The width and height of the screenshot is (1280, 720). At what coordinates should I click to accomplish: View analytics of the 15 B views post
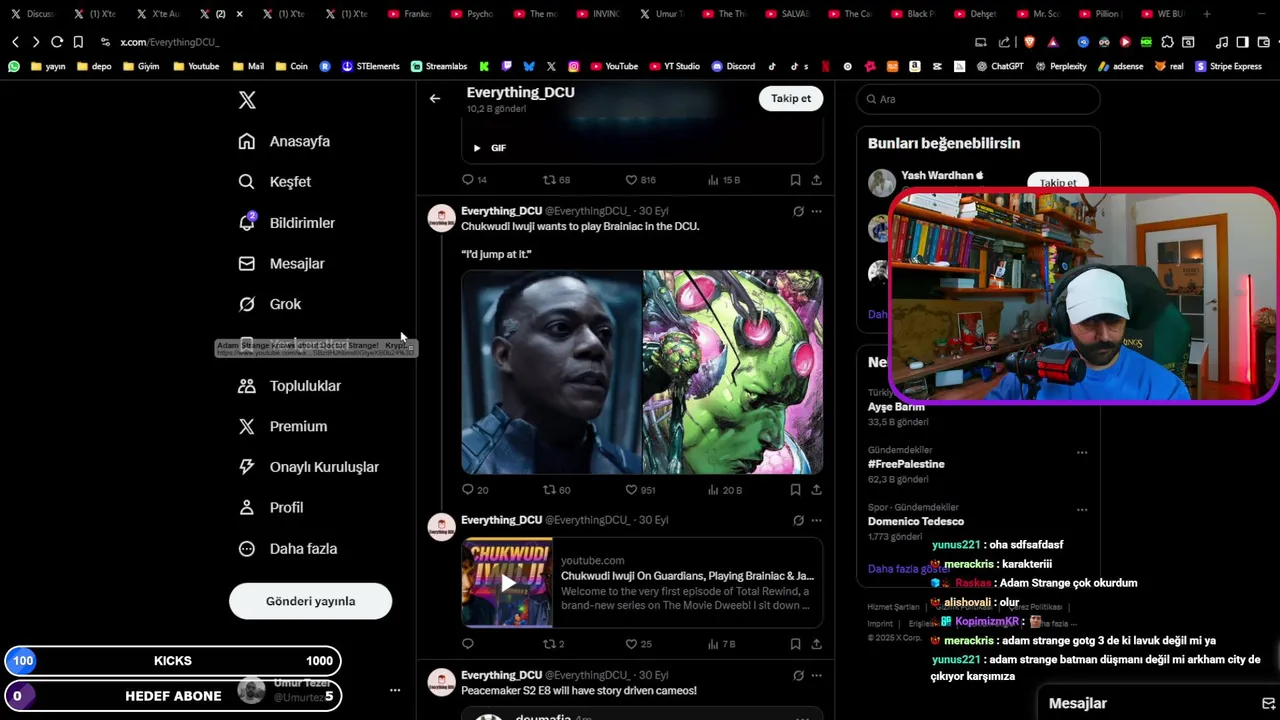[724, 180]
